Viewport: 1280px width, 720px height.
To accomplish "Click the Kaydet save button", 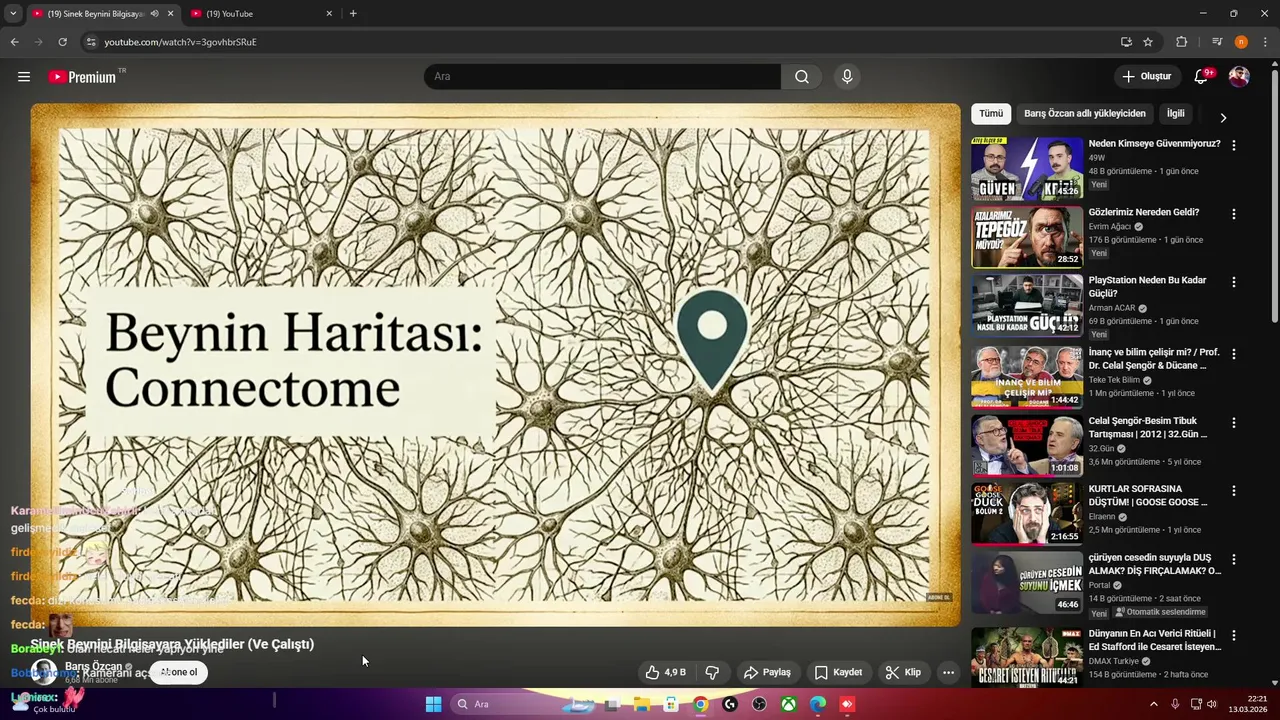I will (x=838, y=672).
